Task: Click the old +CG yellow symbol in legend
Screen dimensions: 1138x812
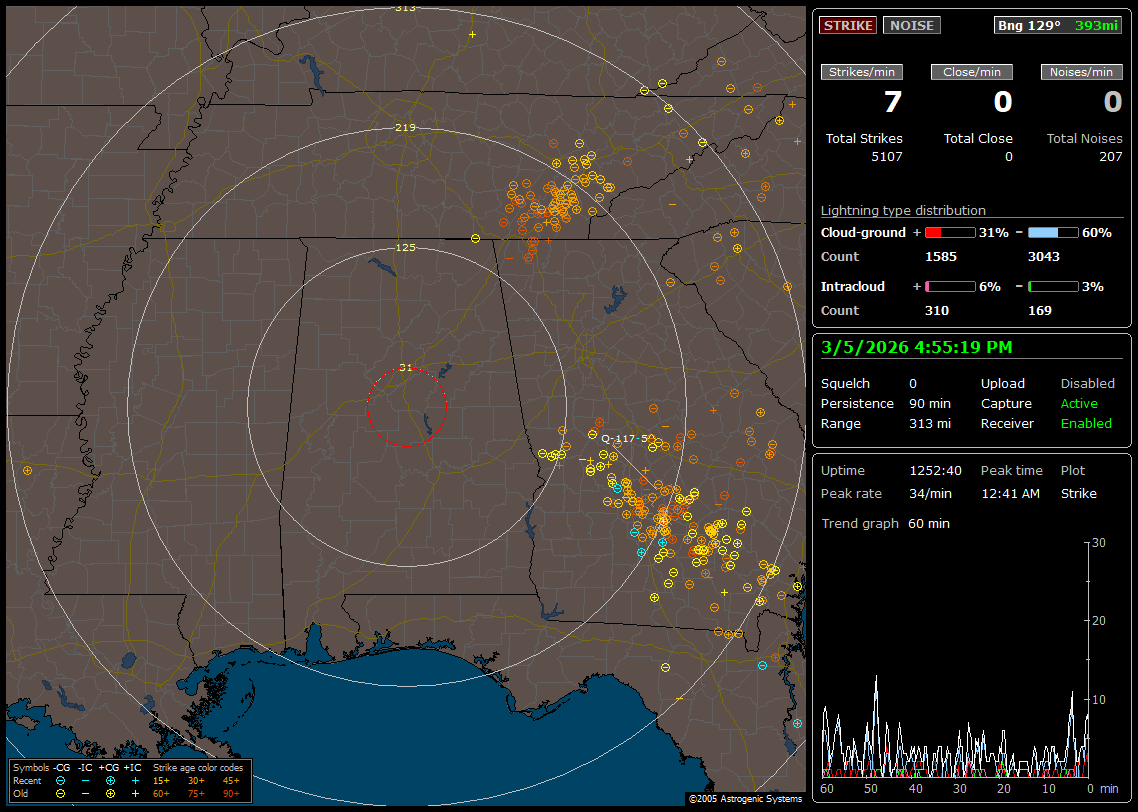Action: coord(110,793)
